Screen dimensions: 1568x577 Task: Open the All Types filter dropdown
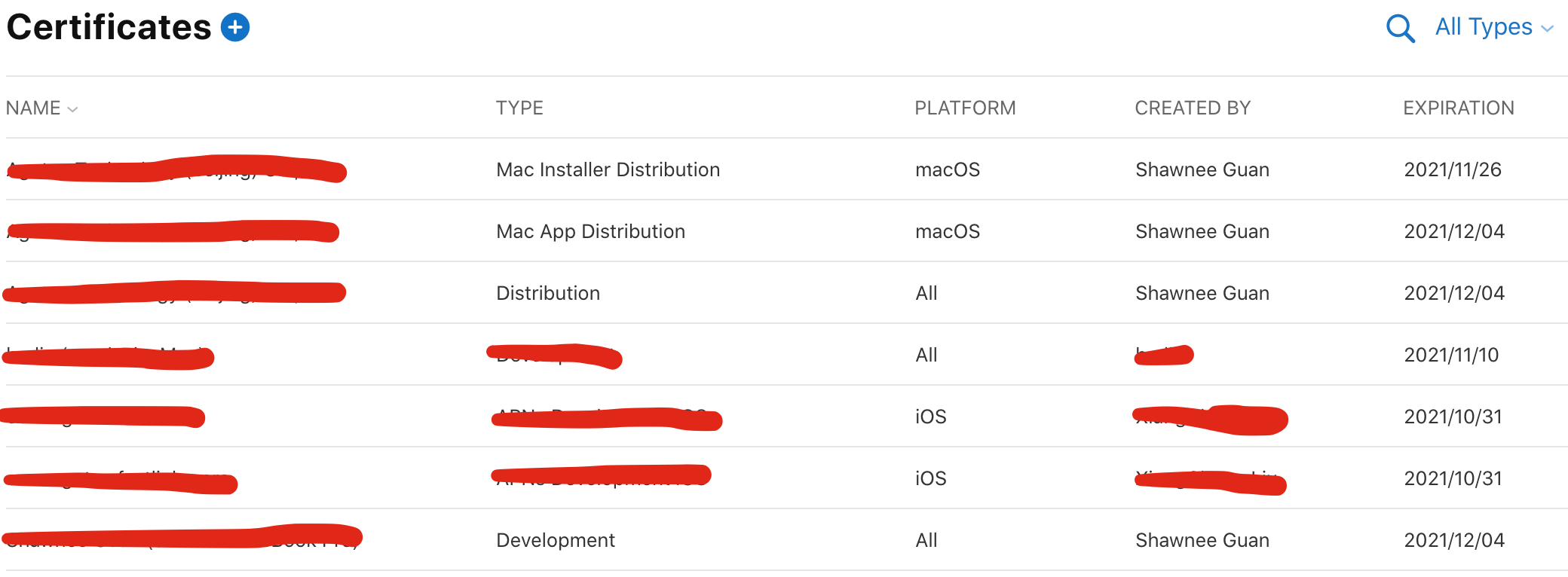(1483, 27)
